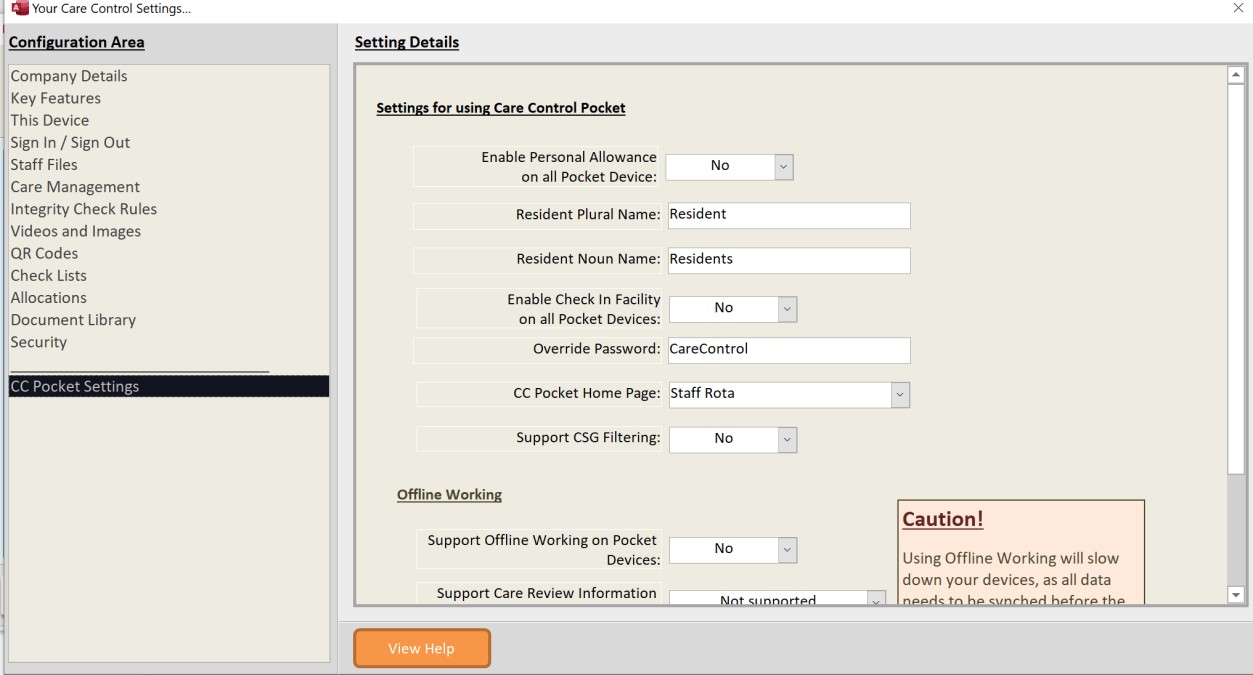Image resolution: width=1253 pixels, height=675 pixels.
Task: Select CC Pocket Settings entry
Action: (169, 386)
